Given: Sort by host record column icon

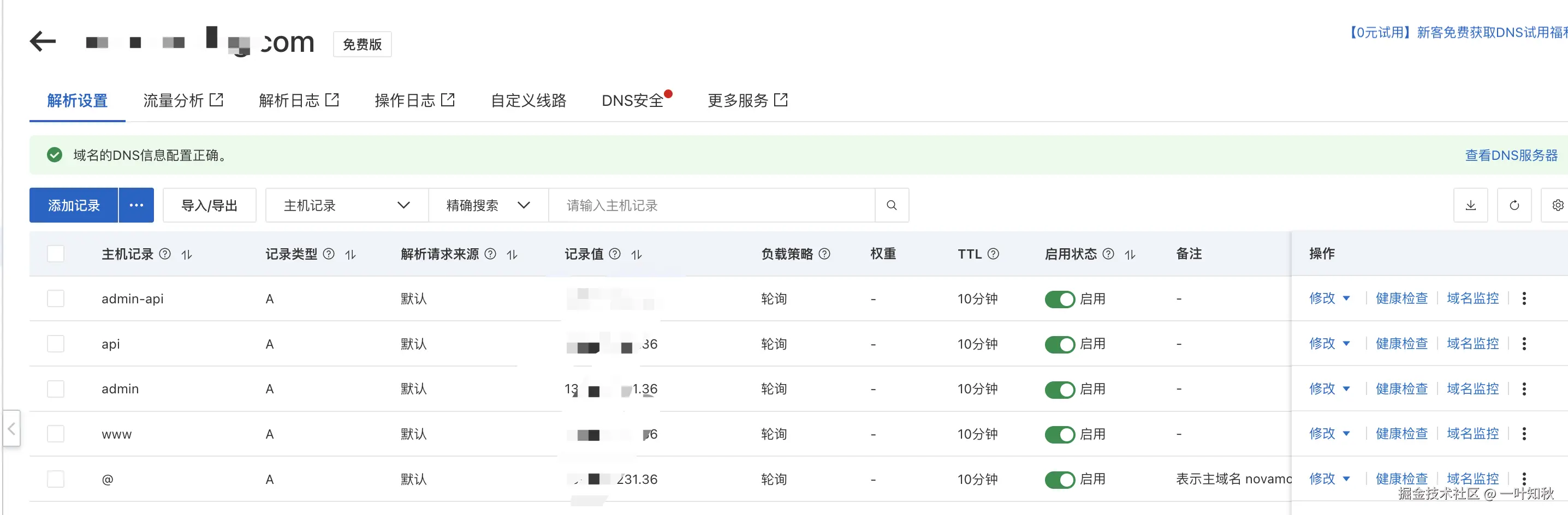Looking at the screenshot, I should point(187,255).
